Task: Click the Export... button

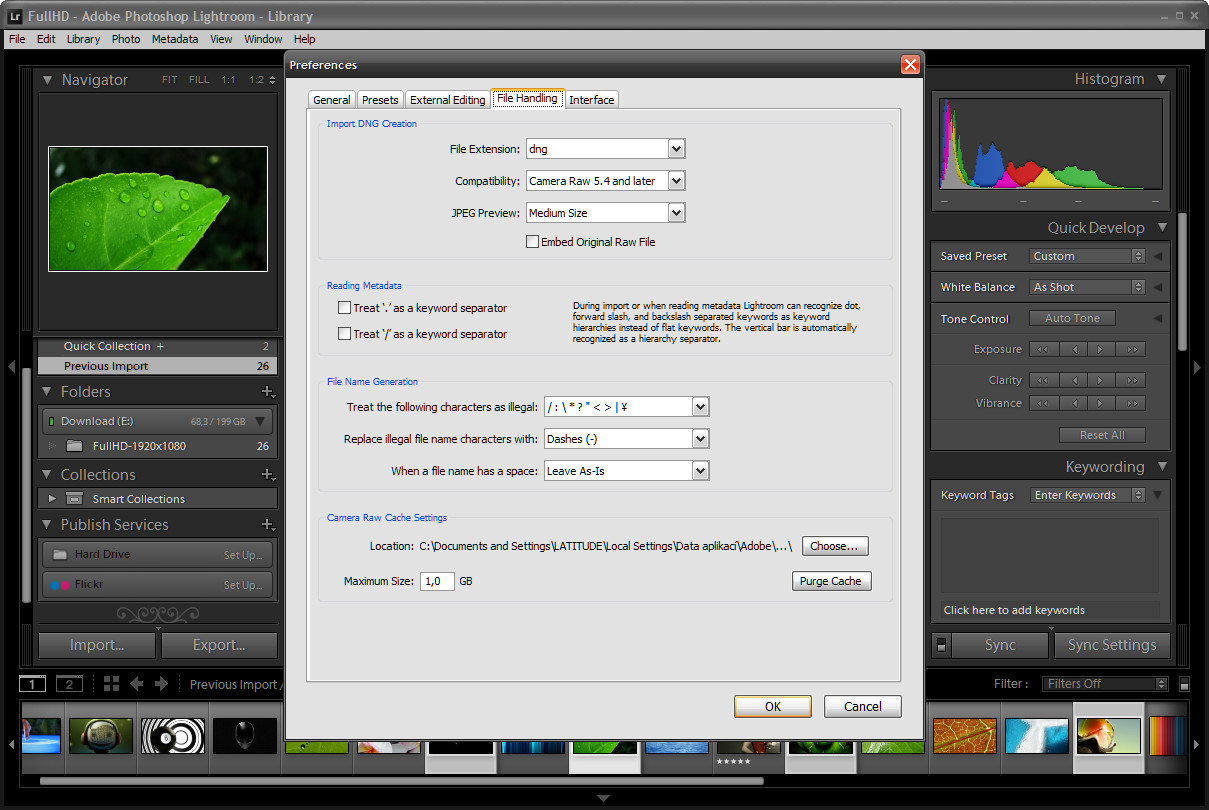Action: click(219, 645)
